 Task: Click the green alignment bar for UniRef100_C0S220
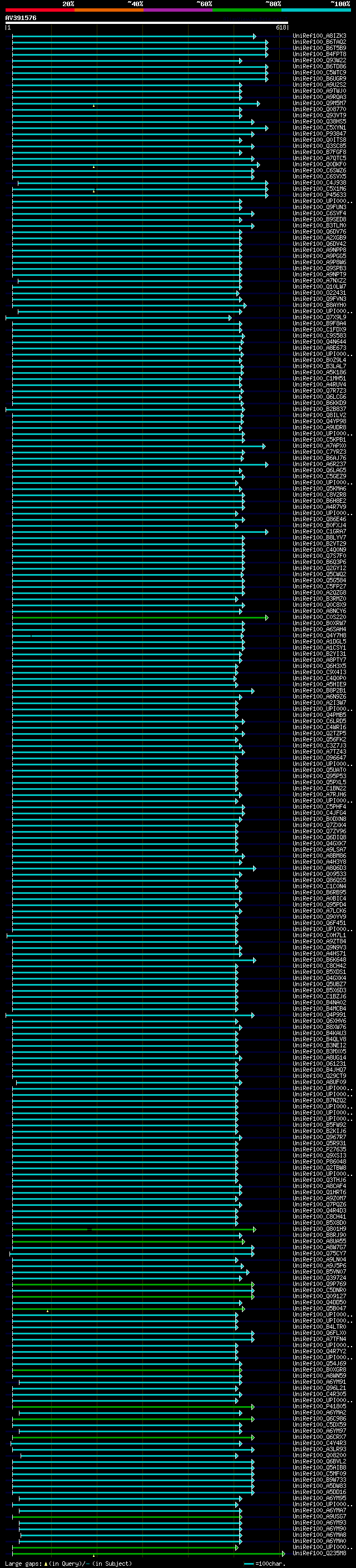pyautogui.click(x=140, y=618)
